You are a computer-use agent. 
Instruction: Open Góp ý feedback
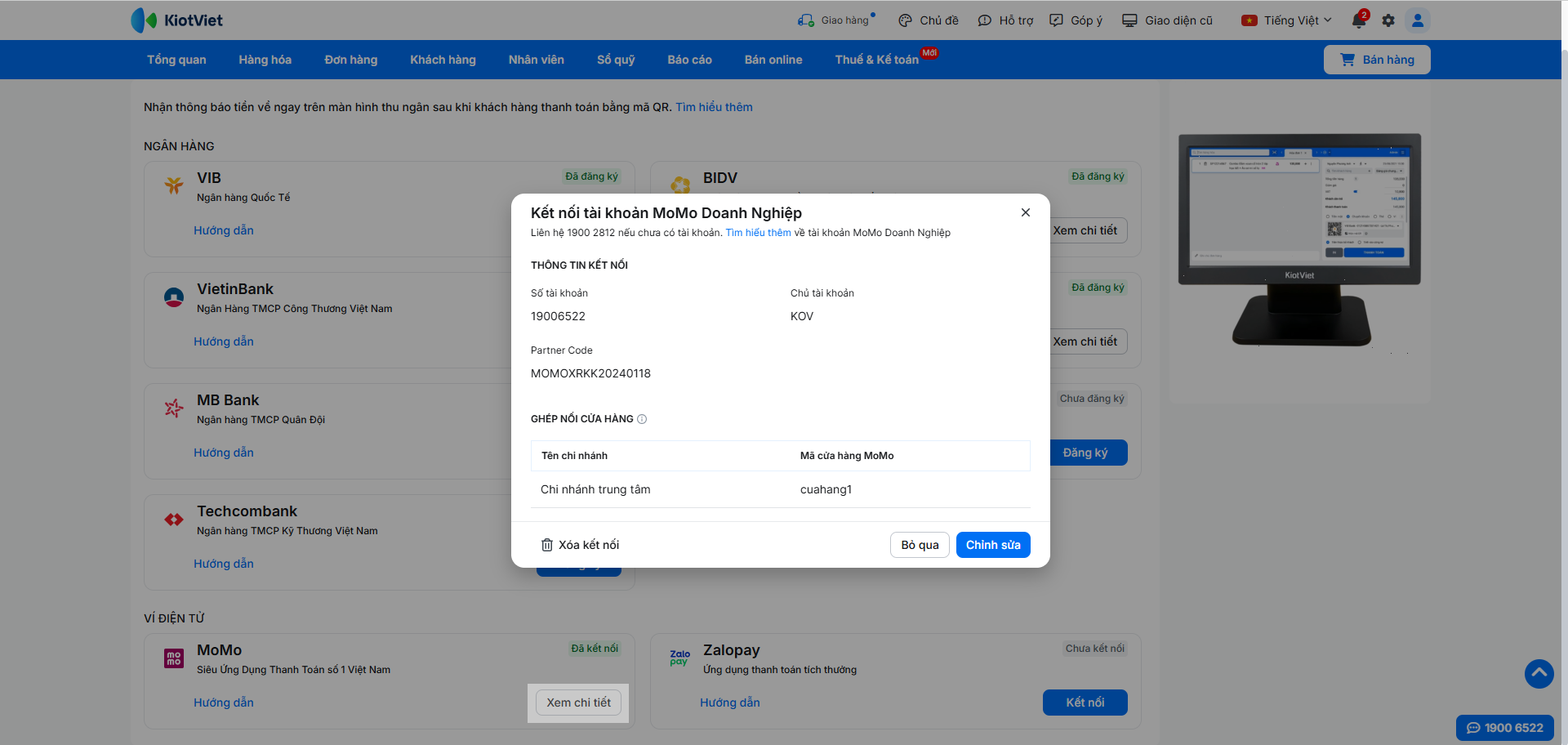pos(1076,20)
